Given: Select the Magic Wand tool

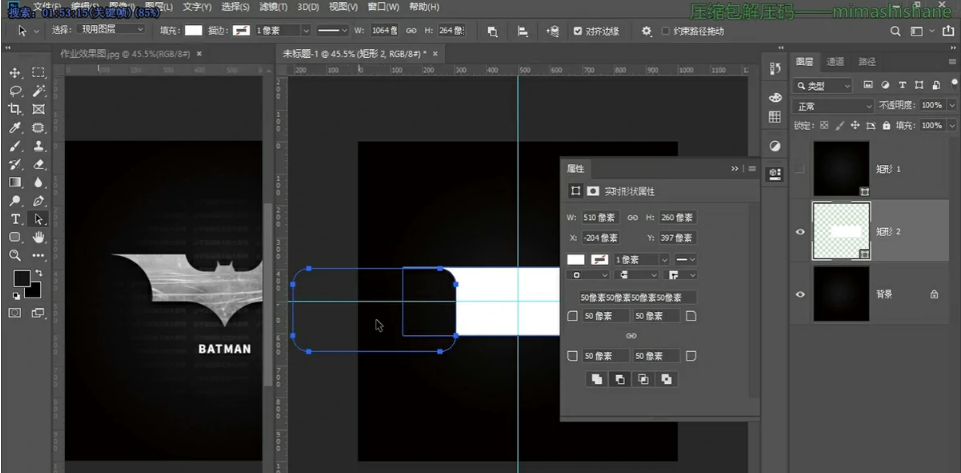Looking at the screenshot, I should tap(39, 91).
